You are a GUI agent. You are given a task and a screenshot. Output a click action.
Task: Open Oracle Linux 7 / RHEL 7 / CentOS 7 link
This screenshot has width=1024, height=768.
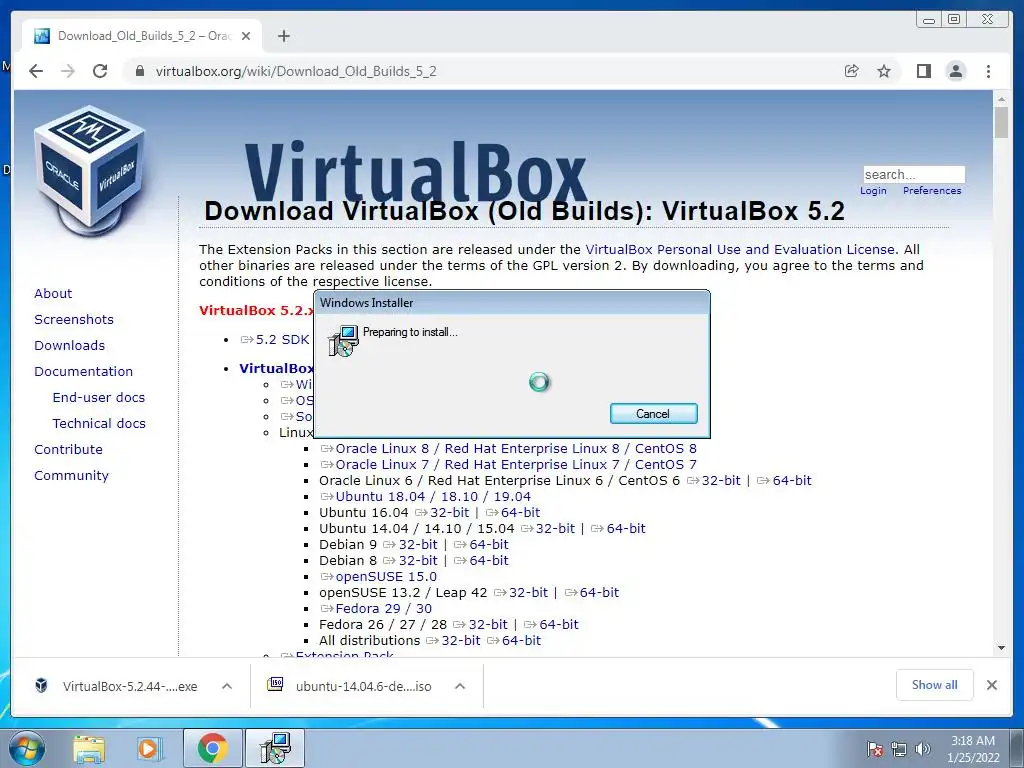(x=509, y=464)
